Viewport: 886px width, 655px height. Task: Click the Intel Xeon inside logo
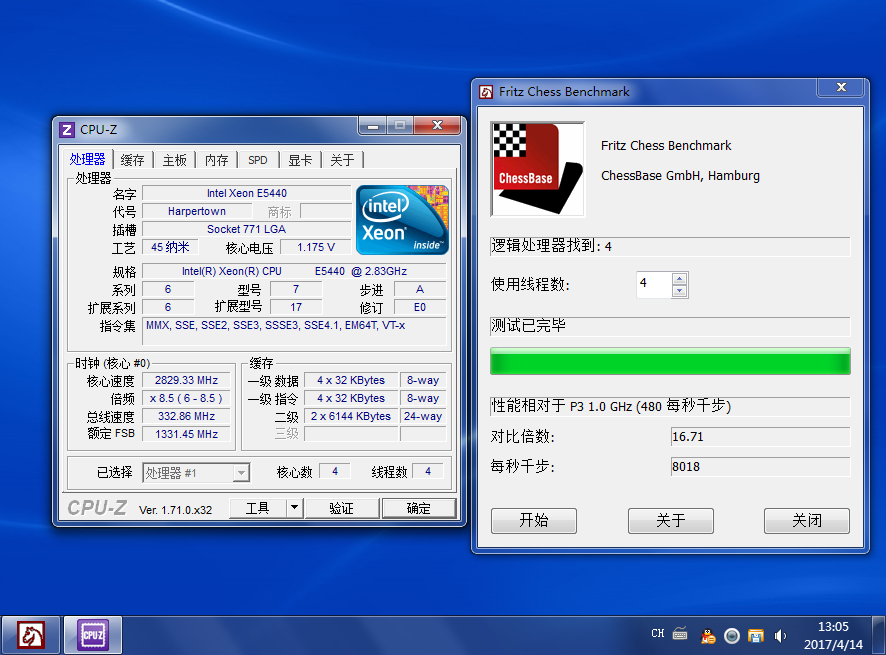point(402,220)
